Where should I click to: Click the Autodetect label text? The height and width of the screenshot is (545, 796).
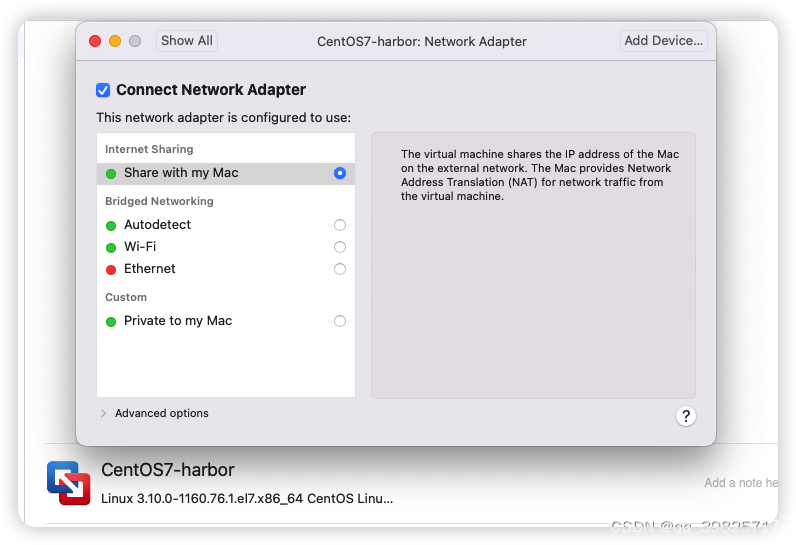pos(157,225)
